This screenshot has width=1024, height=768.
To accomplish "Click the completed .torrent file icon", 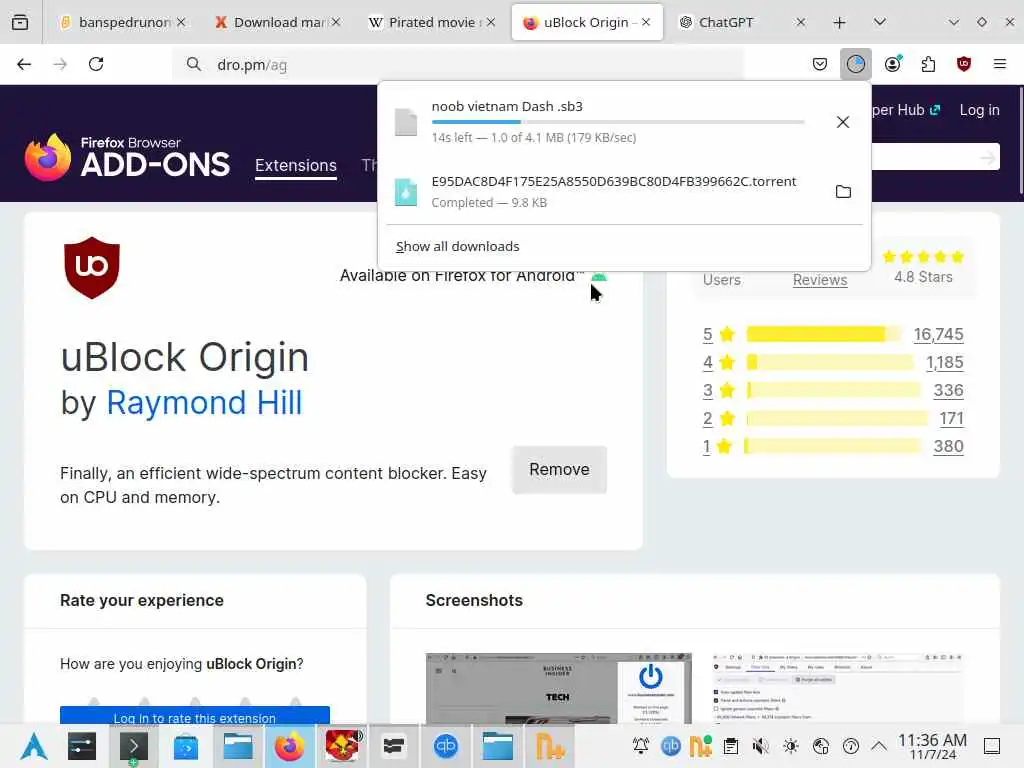I will coord(406,192).
